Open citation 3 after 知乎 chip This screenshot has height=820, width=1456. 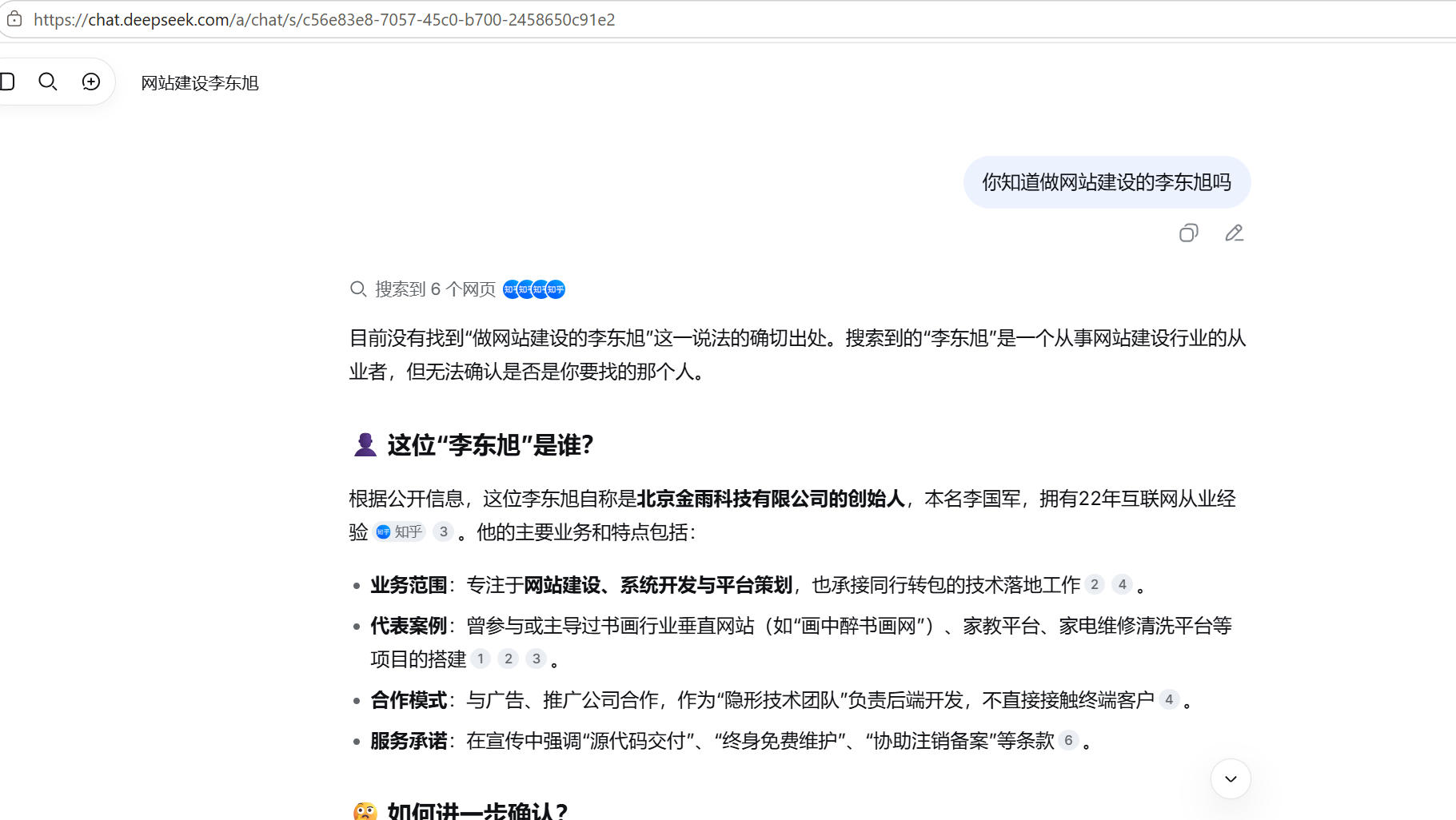pyautogui.click(x=444, y=532)
